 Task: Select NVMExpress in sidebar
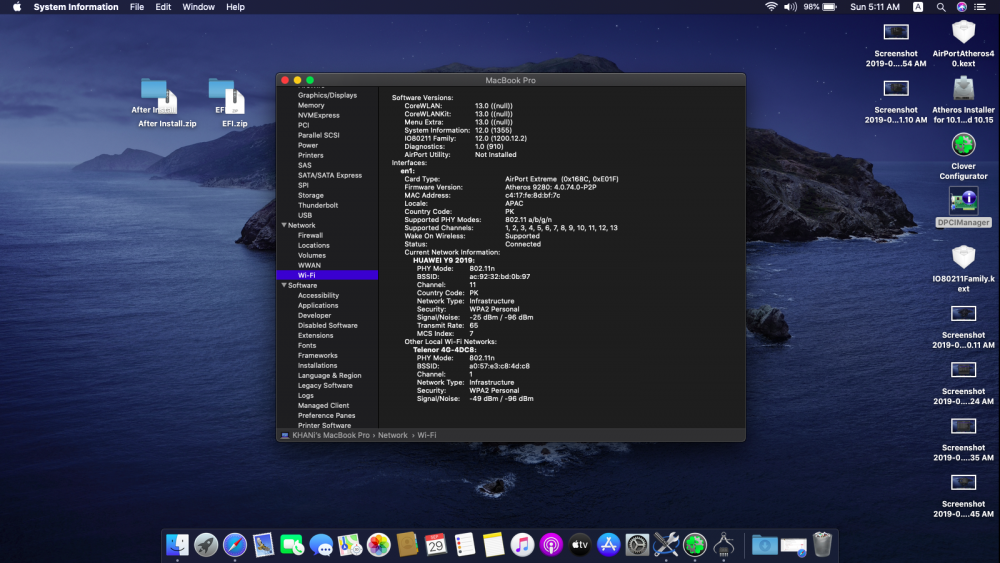pos(318,115)
